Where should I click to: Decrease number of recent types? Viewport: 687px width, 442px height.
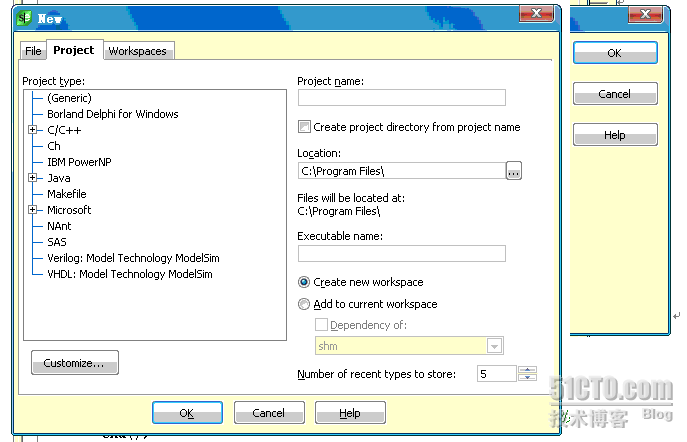(x=528, y=377)
